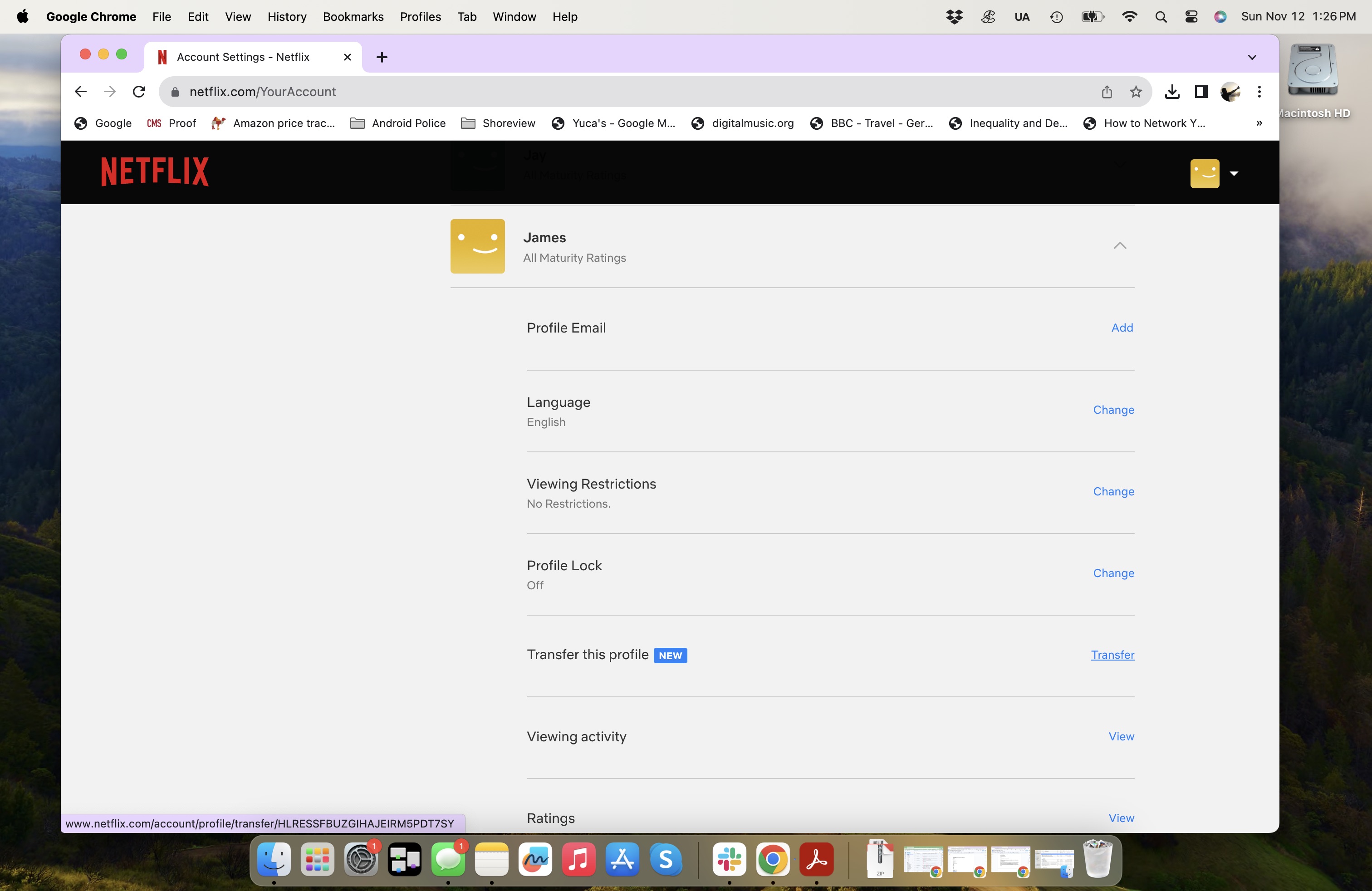Reload the Netflix page
Screen dimensions: 1372x891
tap(138, 92)
